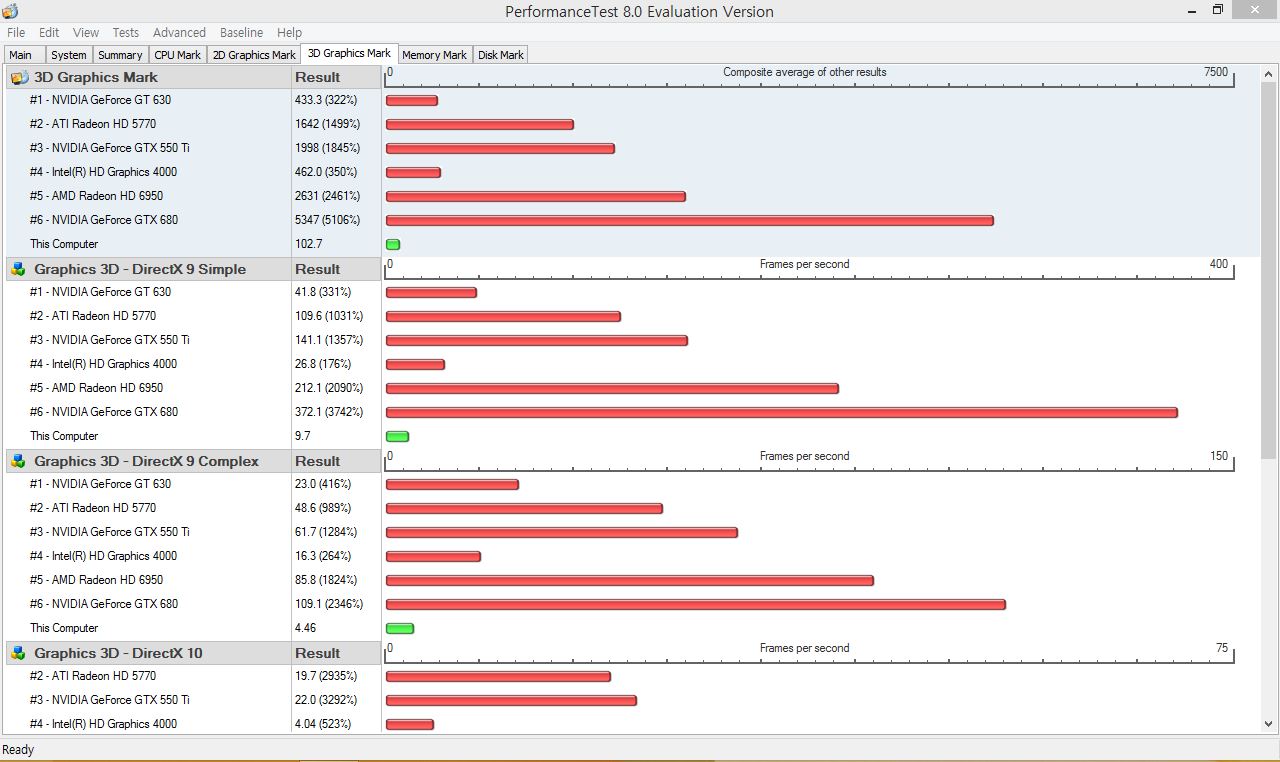This screenshot has width=1280, height=762.
Task: Click the scroll up arrow of vertical scrollbar
Action: tap(1269, 74)
